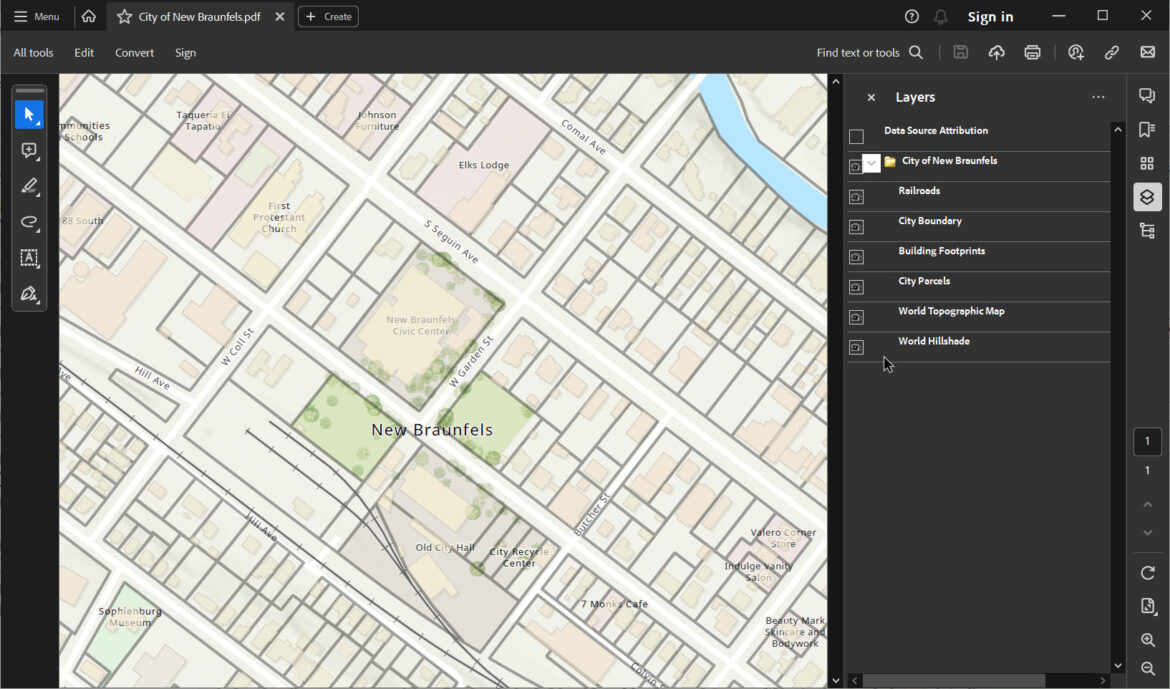Click the City of New Braunfels folder icon
The image size is (1170, 689).
(x=889, y=161)
